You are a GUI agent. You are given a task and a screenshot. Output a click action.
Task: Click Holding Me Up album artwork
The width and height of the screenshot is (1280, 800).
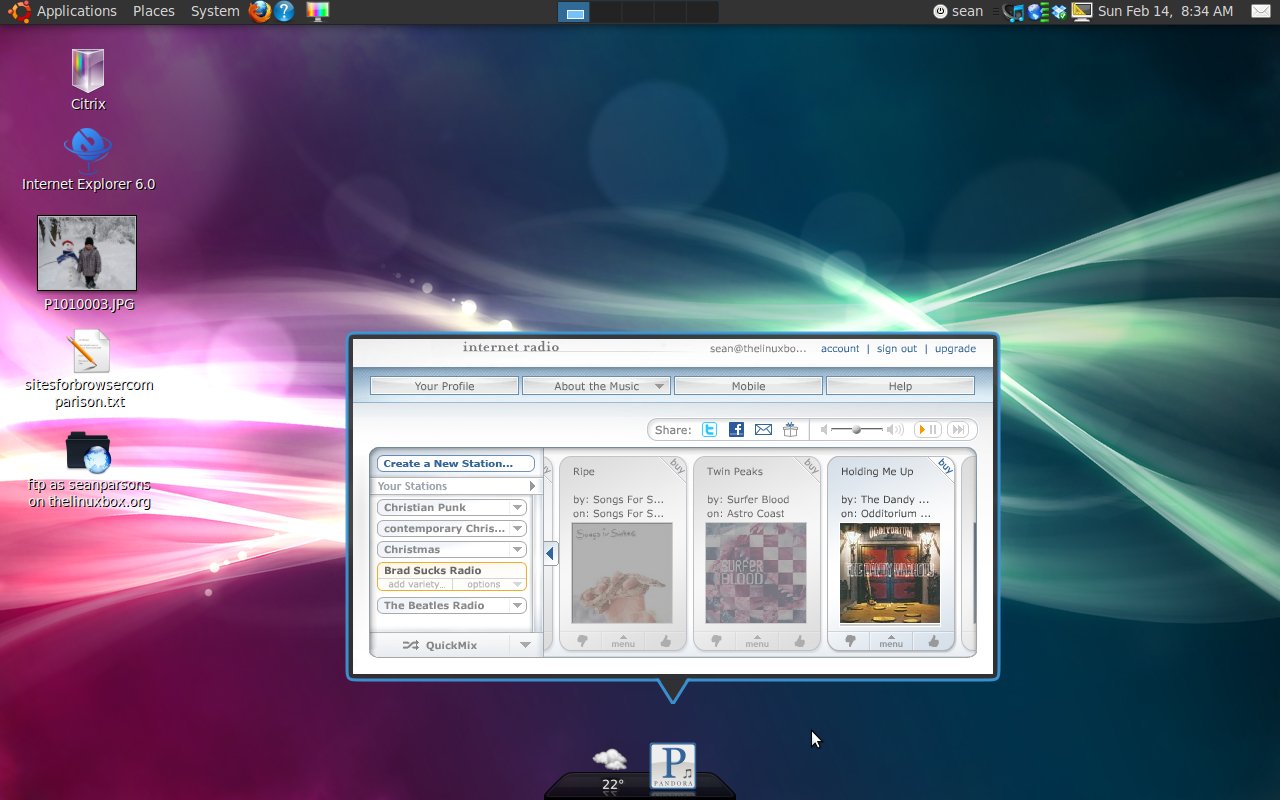point(890,573)
